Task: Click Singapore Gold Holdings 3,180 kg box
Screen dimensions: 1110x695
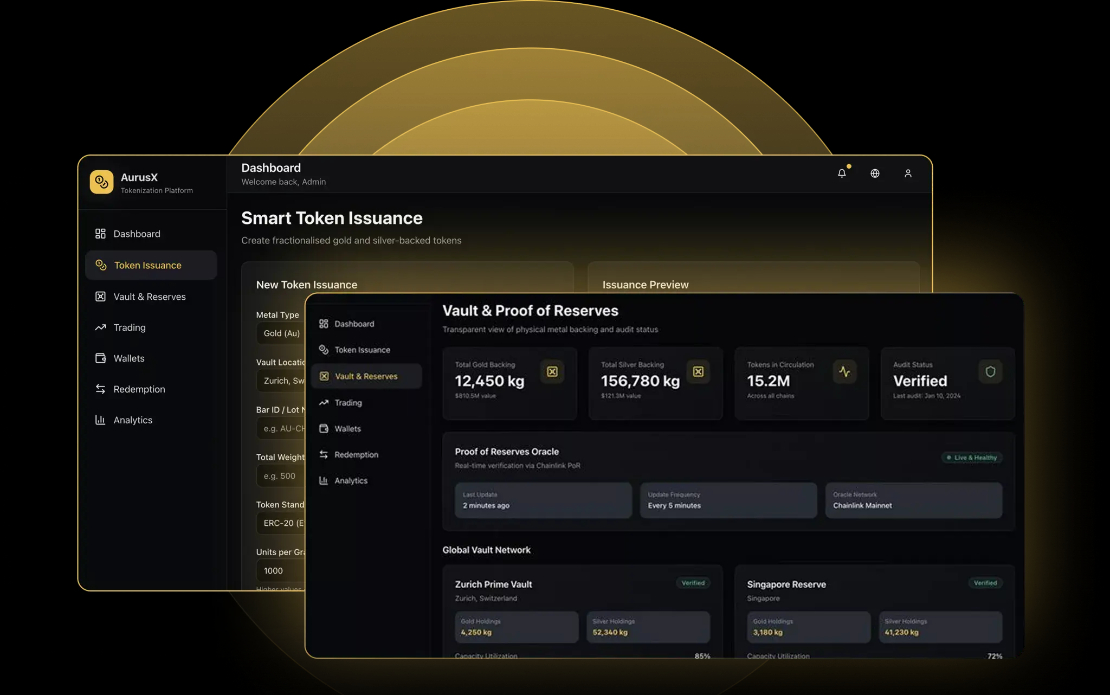Action: [808, 627]
